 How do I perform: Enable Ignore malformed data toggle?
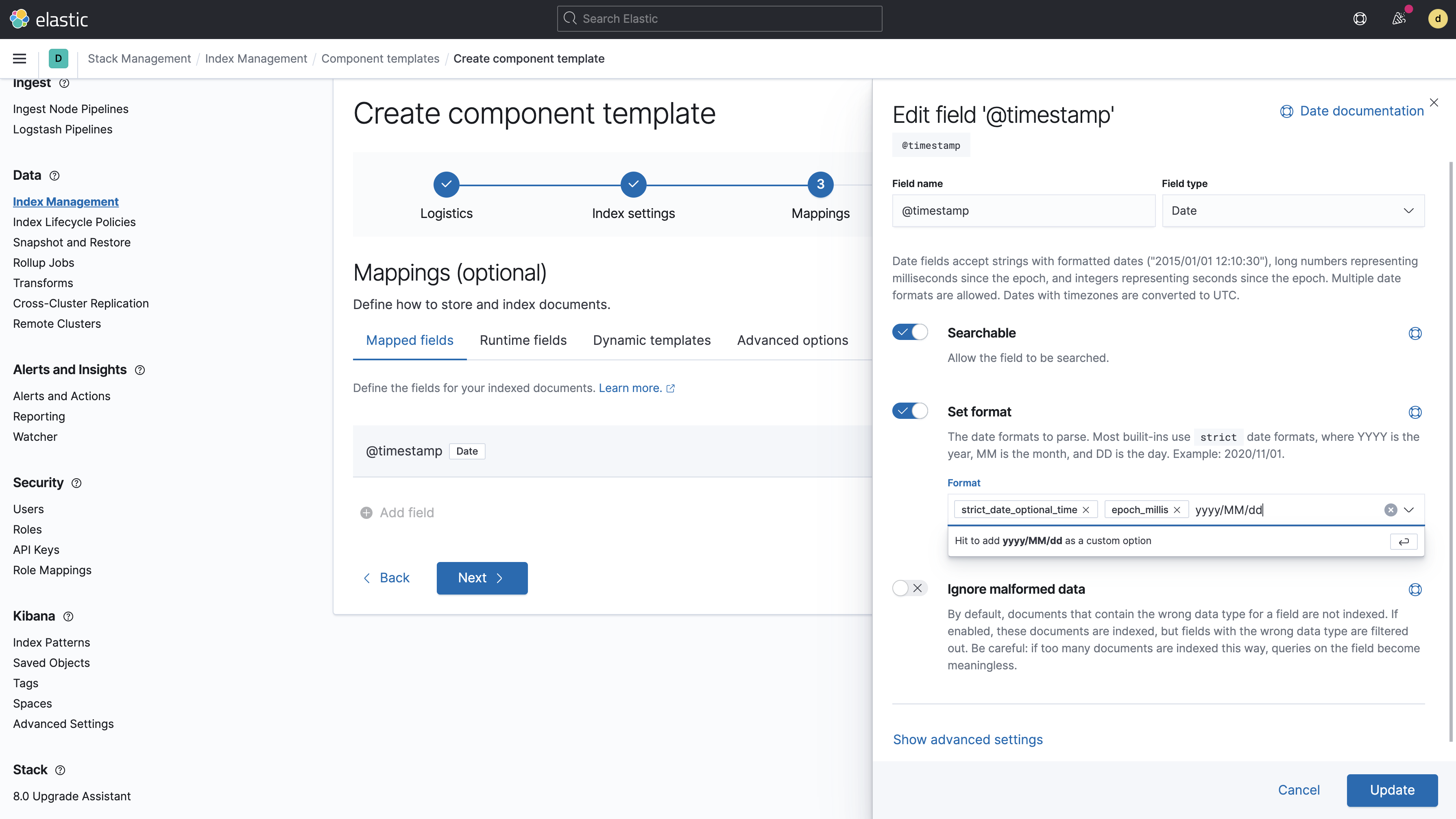[x=909, y=588]
